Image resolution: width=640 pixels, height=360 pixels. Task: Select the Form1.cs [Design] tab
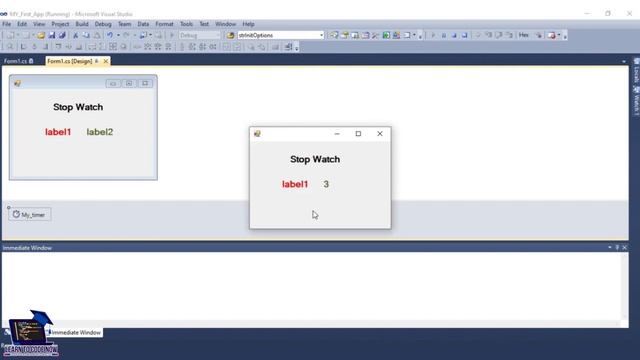click(x=70, y=61)
